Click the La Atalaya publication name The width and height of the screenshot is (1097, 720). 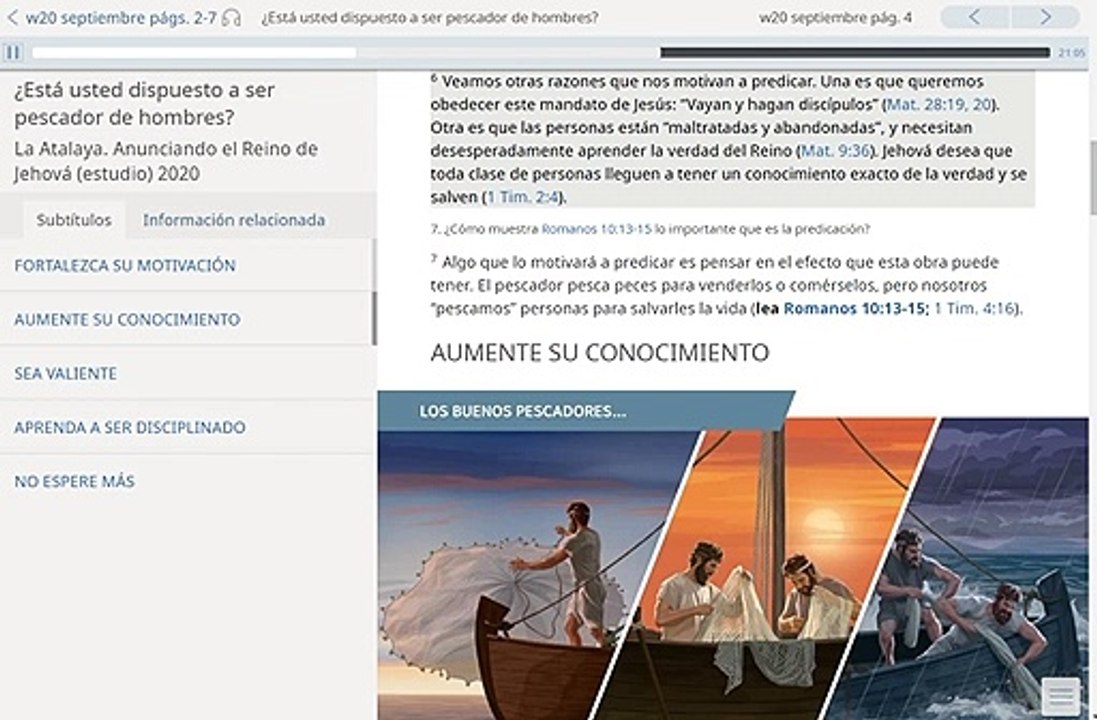166,161
